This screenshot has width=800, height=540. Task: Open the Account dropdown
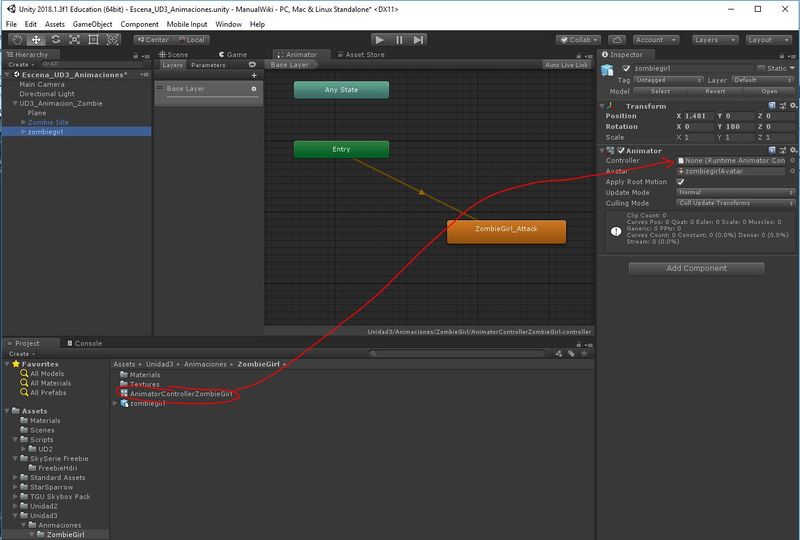pyautogui.click(x=656, y=40)
